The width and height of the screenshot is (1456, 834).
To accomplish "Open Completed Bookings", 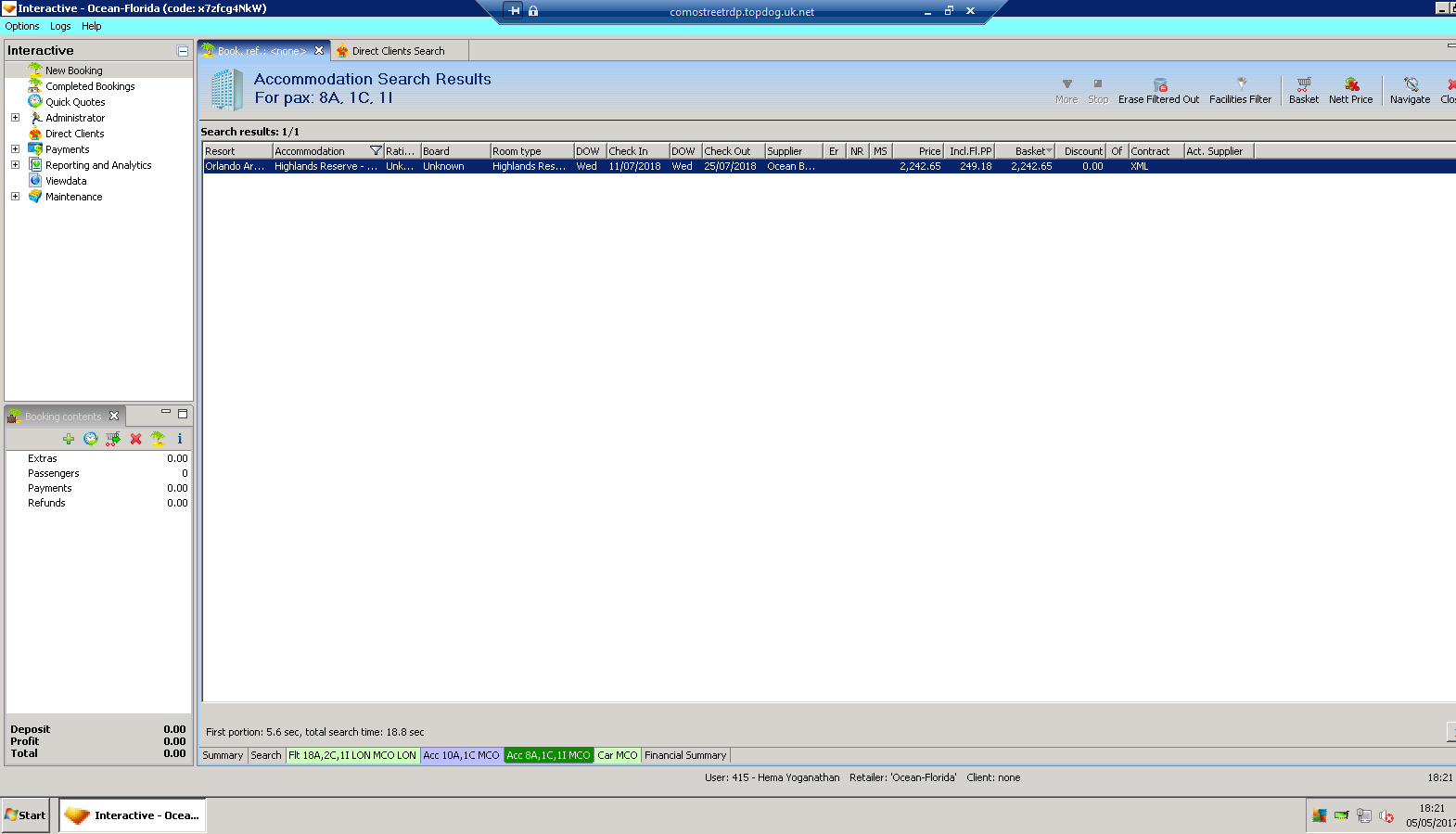I will pyautogui.click(x=90, y=86).
